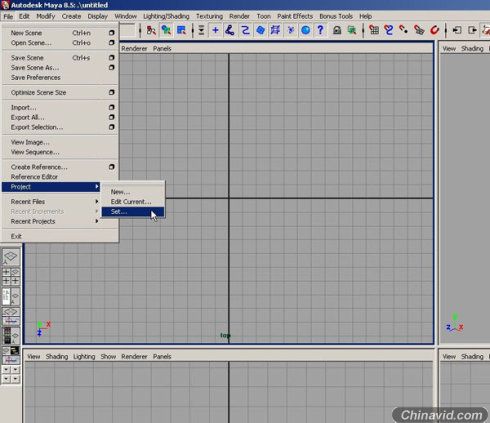Click the status line input field box

[x=128, y=30]
